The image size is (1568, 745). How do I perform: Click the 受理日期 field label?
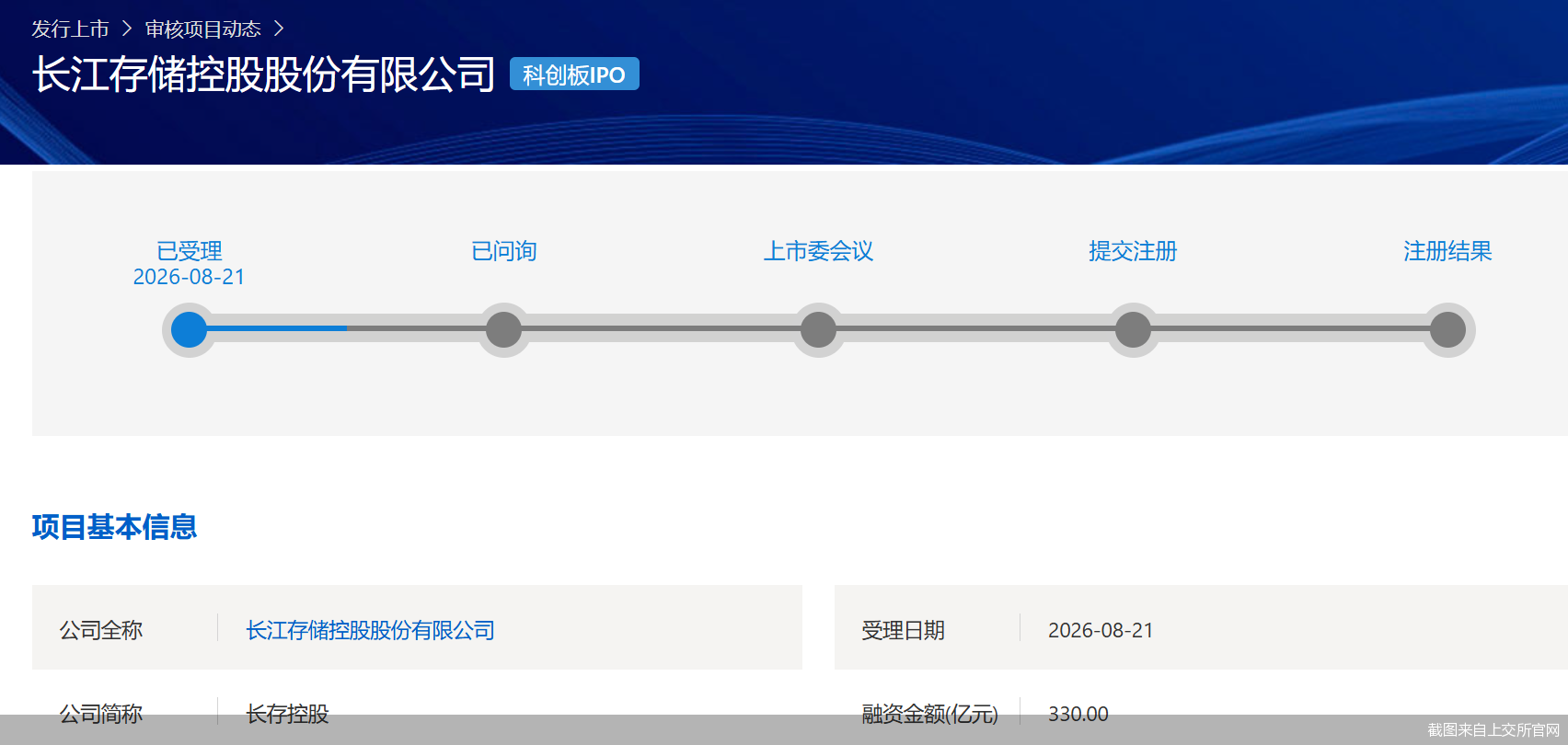903,630
